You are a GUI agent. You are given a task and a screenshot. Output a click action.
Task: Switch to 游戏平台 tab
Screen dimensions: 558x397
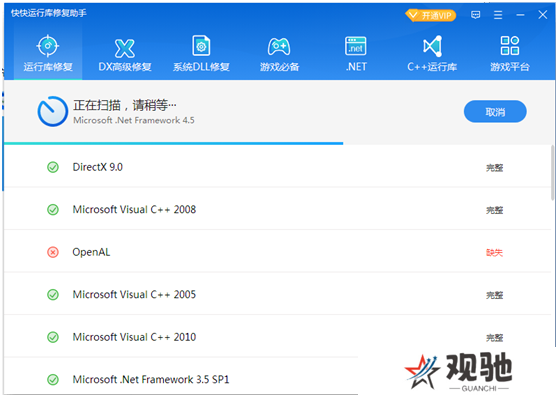510,53
